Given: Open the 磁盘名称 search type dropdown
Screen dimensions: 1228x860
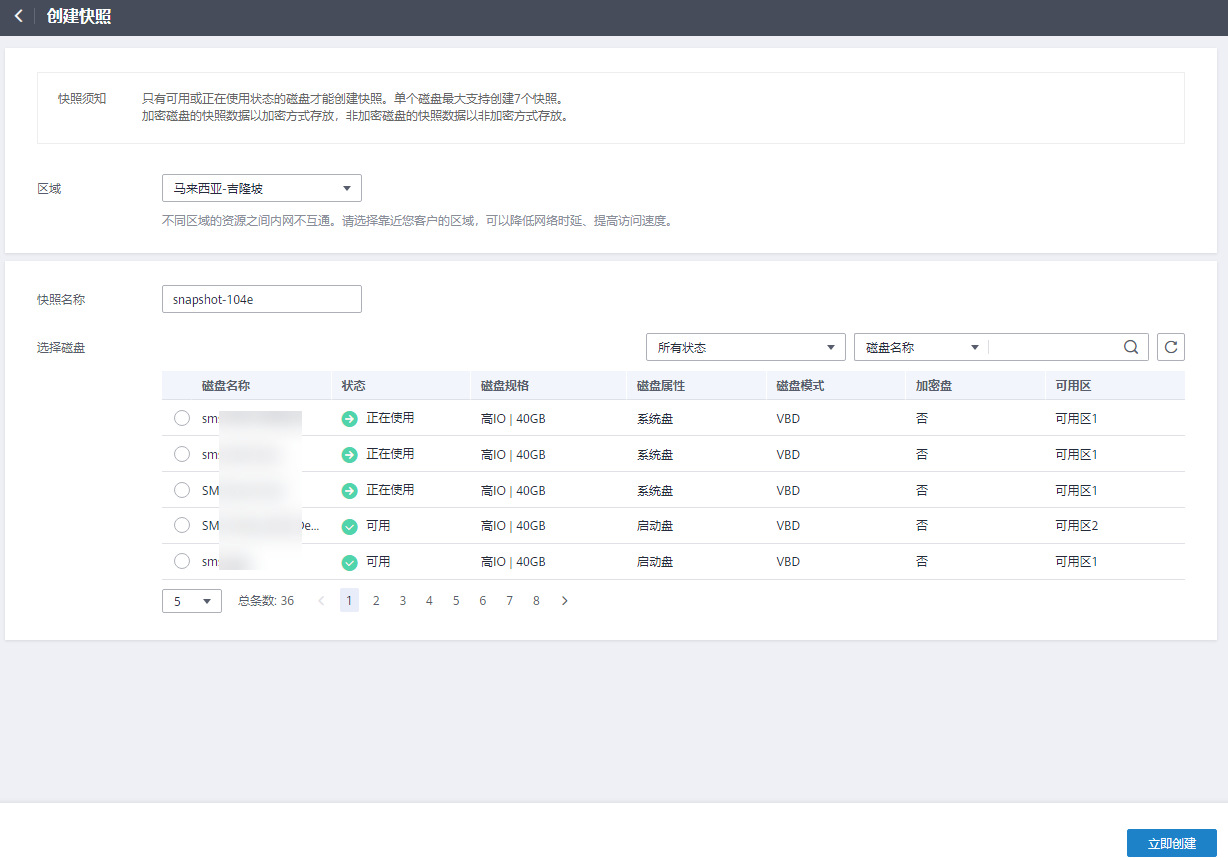Looking at the screenshot, I should click(x=921, y=347).
